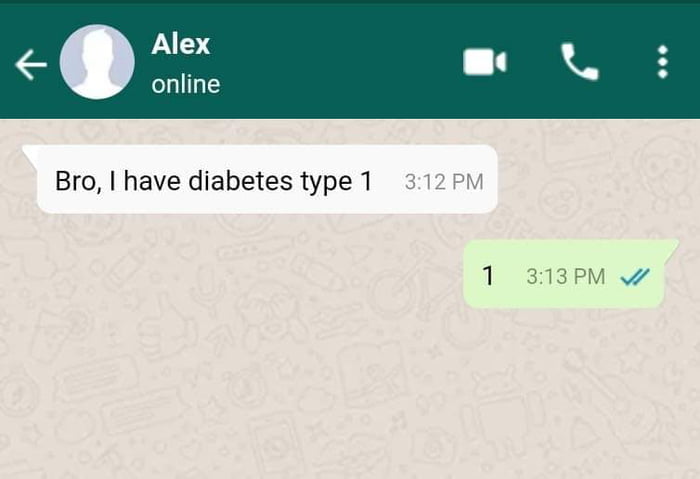The width and height of the screenshot is (700, 479).
Task: Select the received diabetes message bubble
Action: (267, 179)
